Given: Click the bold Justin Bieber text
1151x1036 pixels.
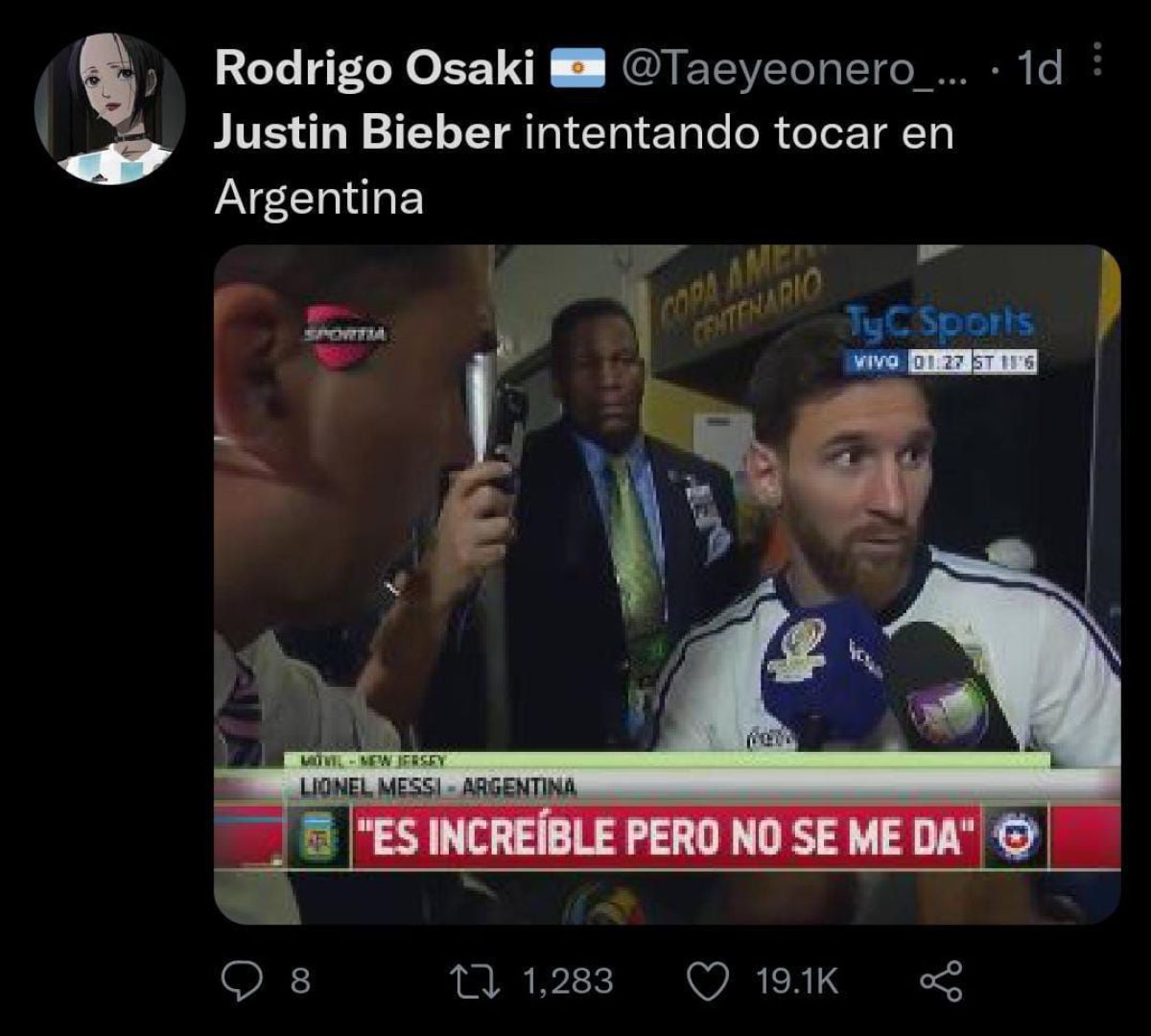Looking at the screenshot, I should (x=361, y=133).
